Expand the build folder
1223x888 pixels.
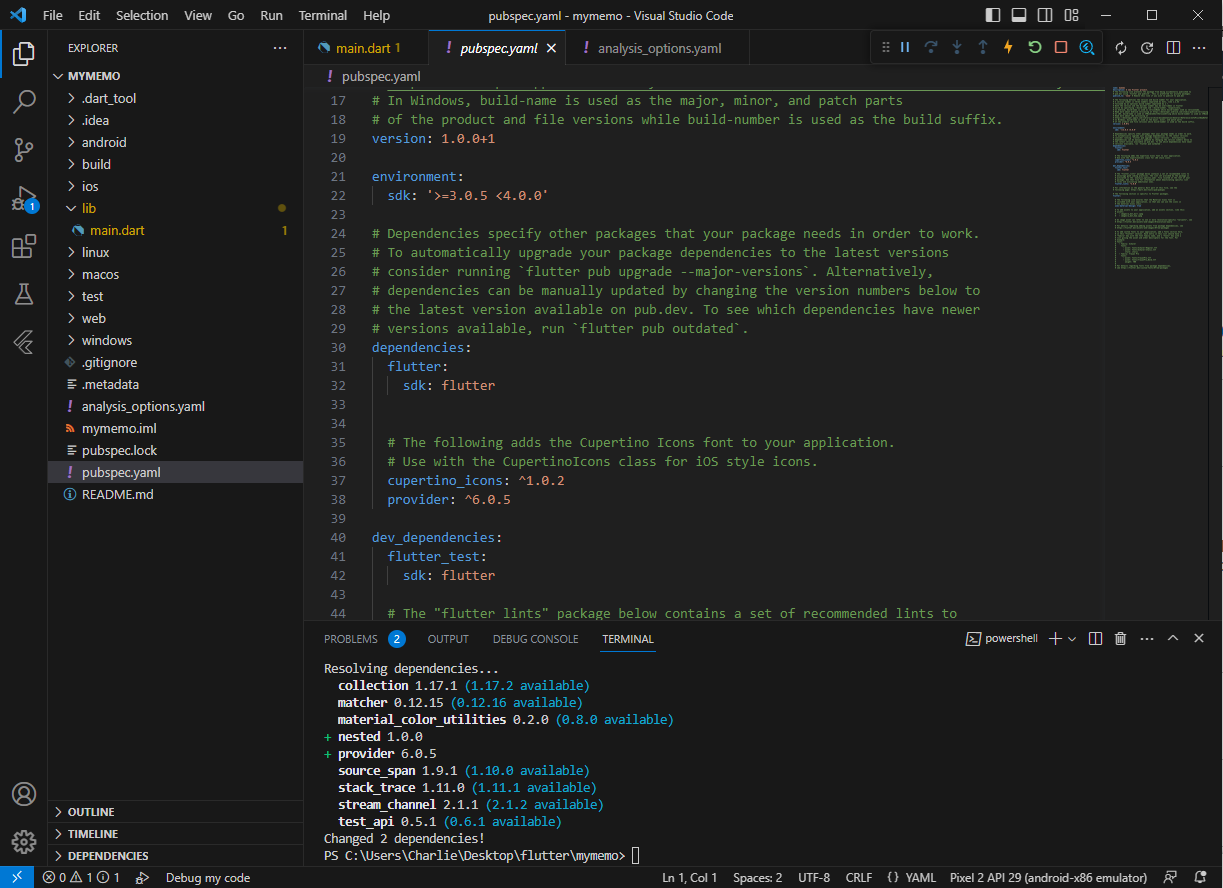tap(175, 164)
